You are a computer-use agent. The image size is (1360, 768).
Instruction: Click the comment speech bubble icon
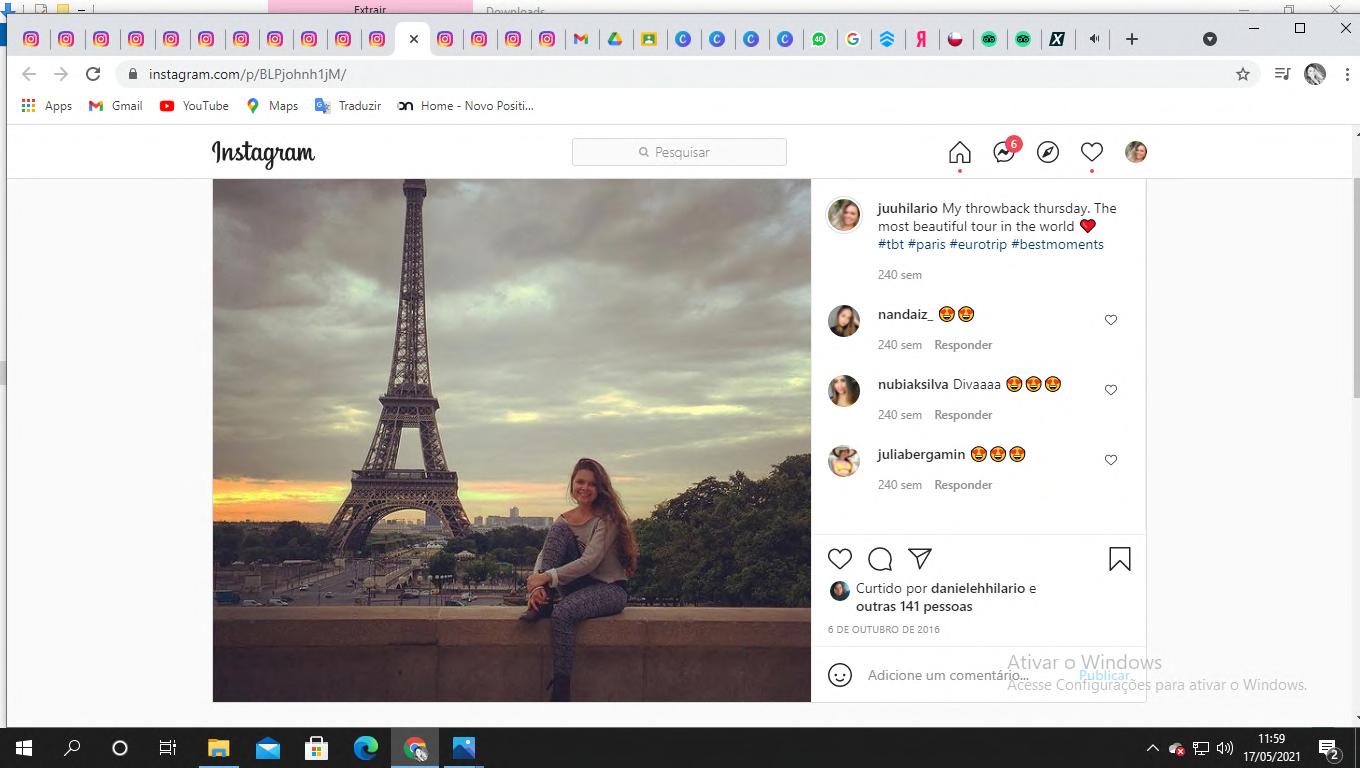[880, 559]
